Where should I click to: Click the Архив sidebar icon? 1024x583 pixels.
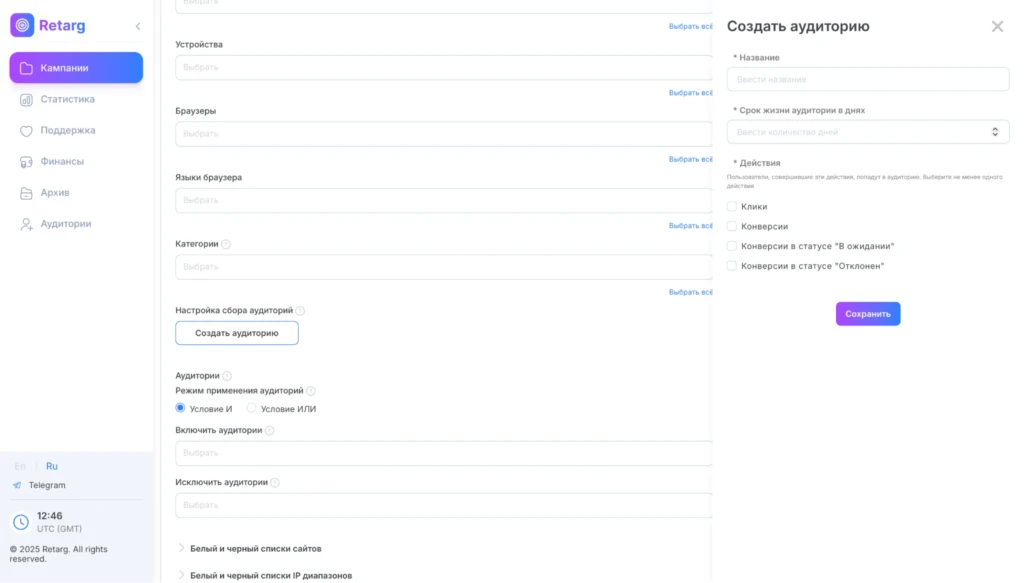coord(26,193)
